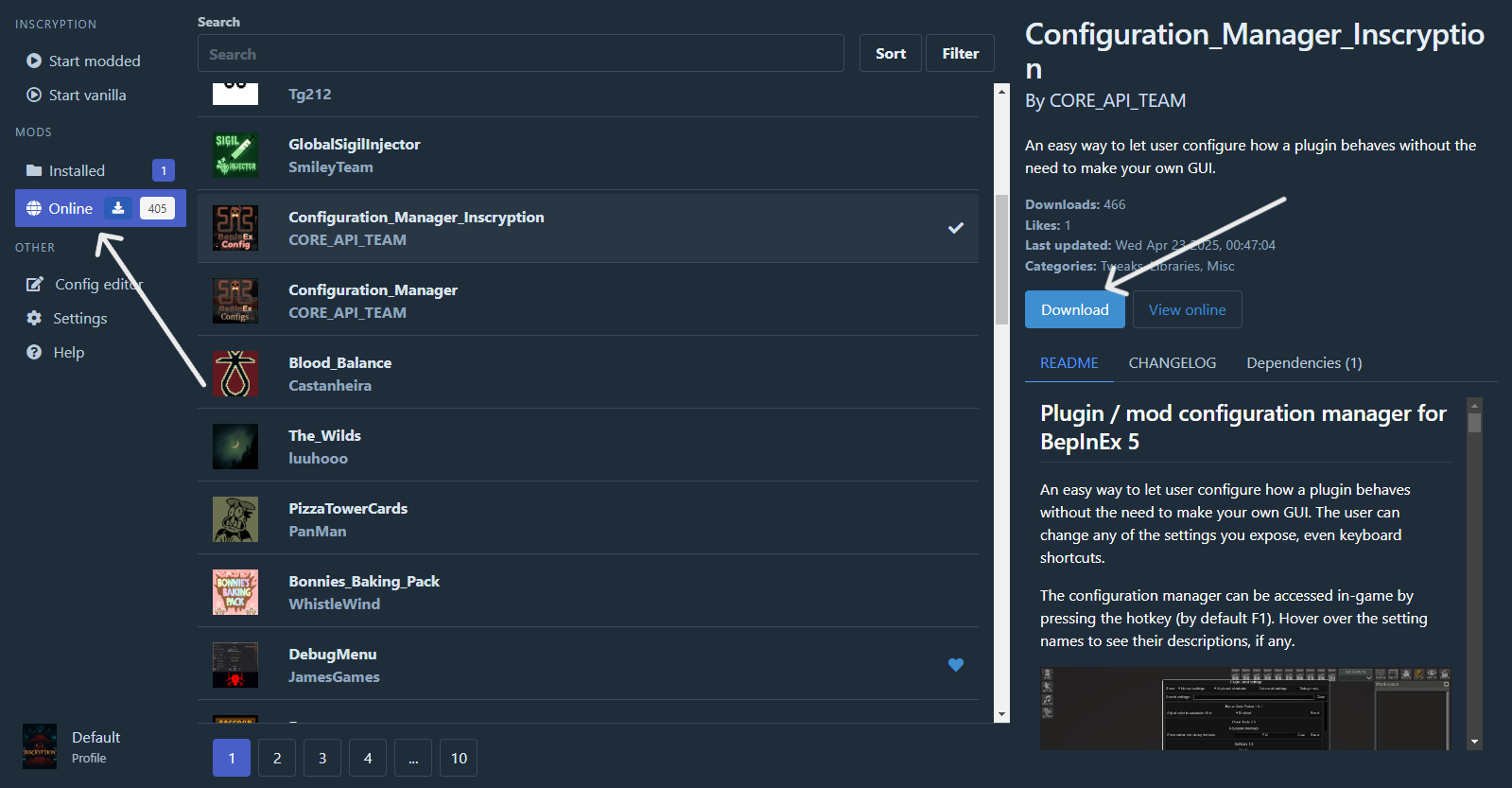Click the checkmark on Configuration_Manager_Inscryption row

(956, 228)
